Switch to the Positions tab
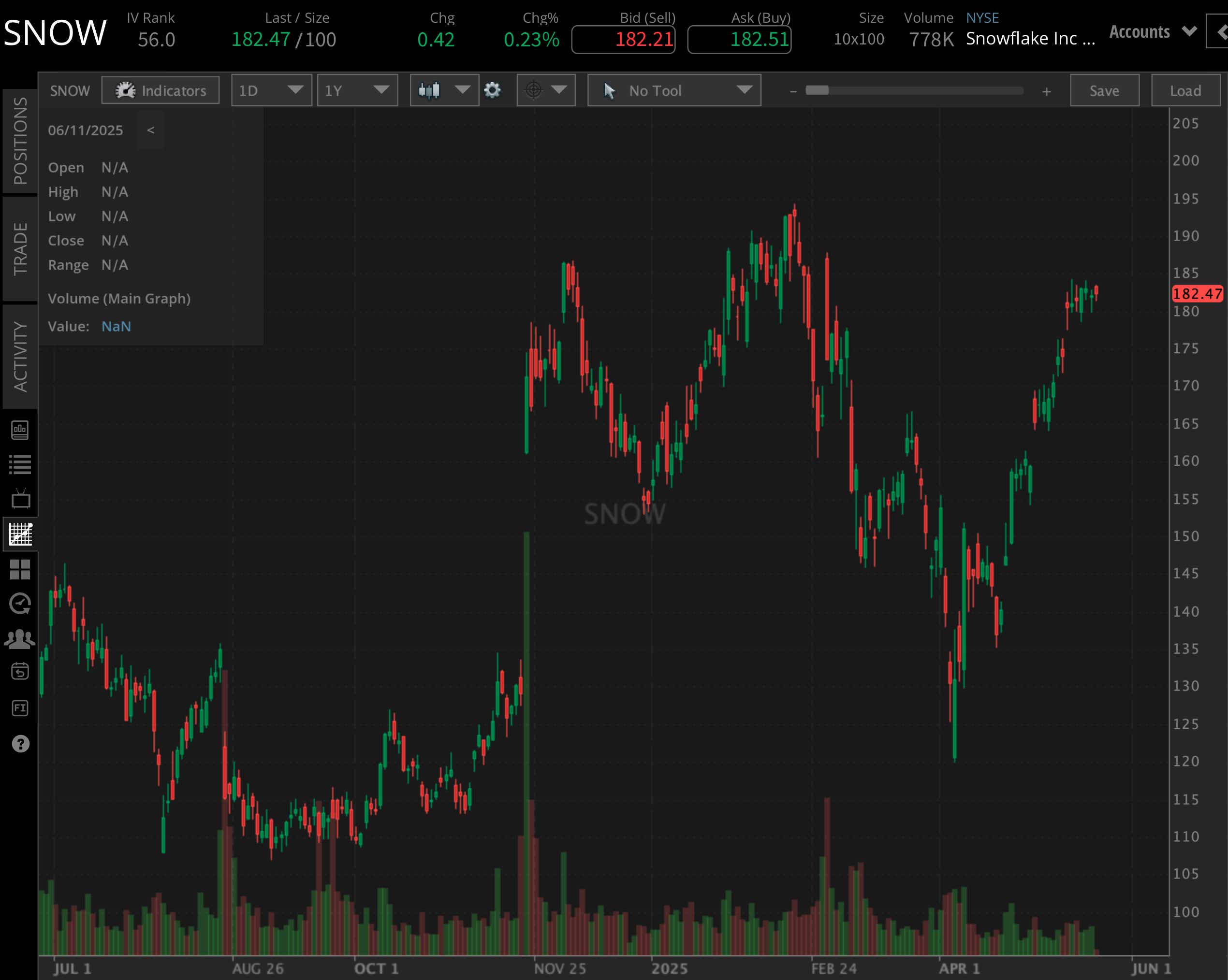This screenshot has height=980, width=1228. [20, 141]
